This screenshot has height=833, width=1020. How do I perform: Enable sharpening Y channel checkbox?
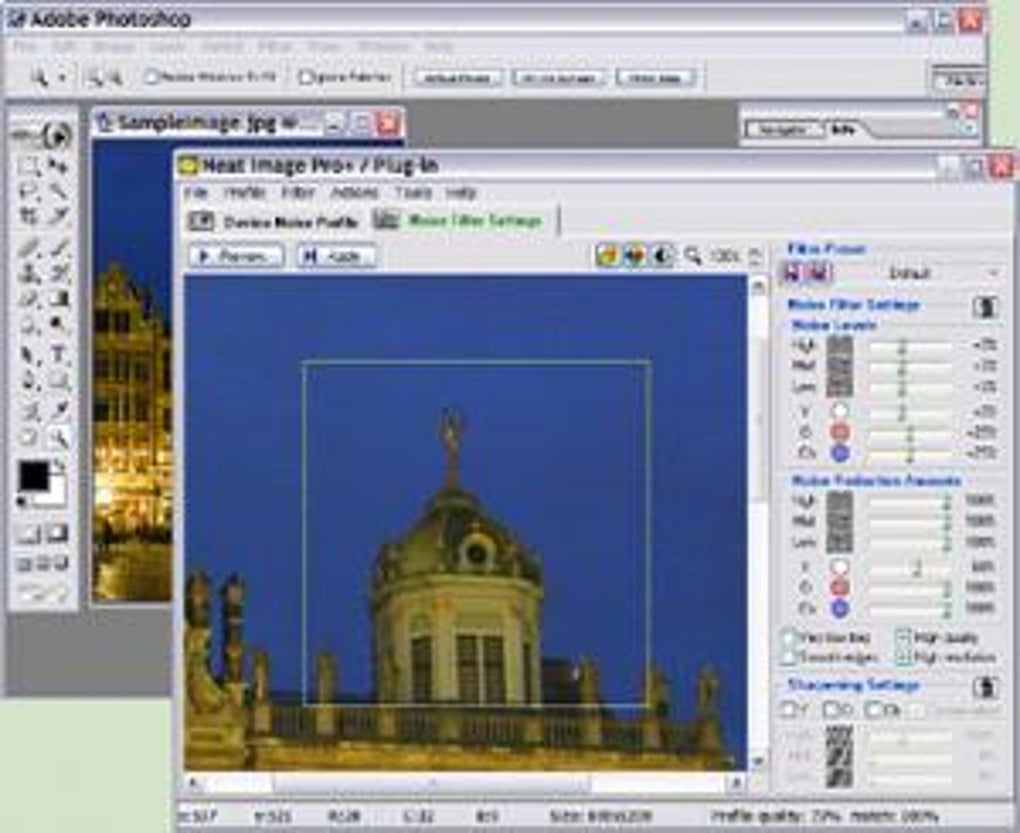[789, 709]
